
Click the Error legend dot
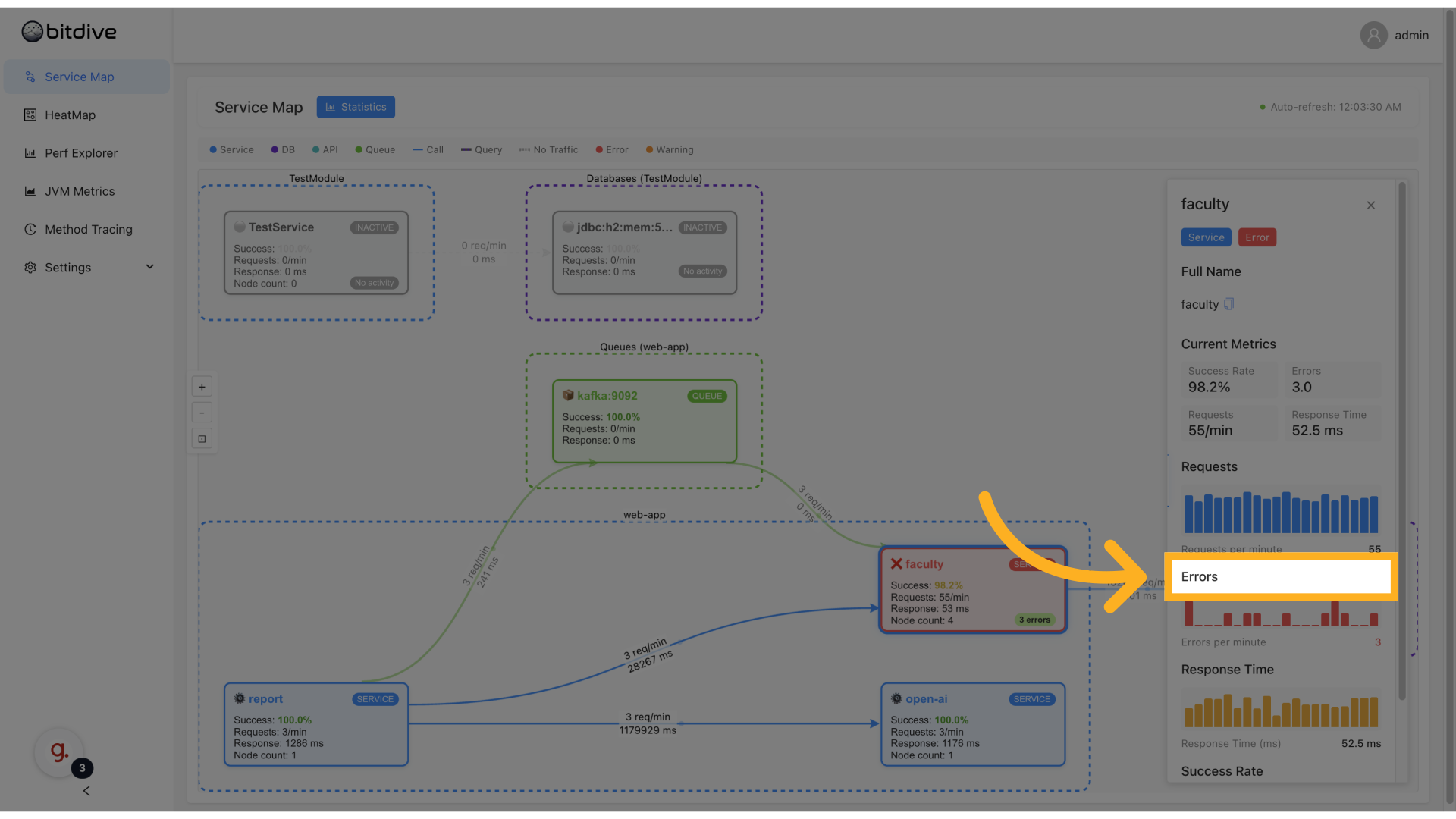click(599, 150)
